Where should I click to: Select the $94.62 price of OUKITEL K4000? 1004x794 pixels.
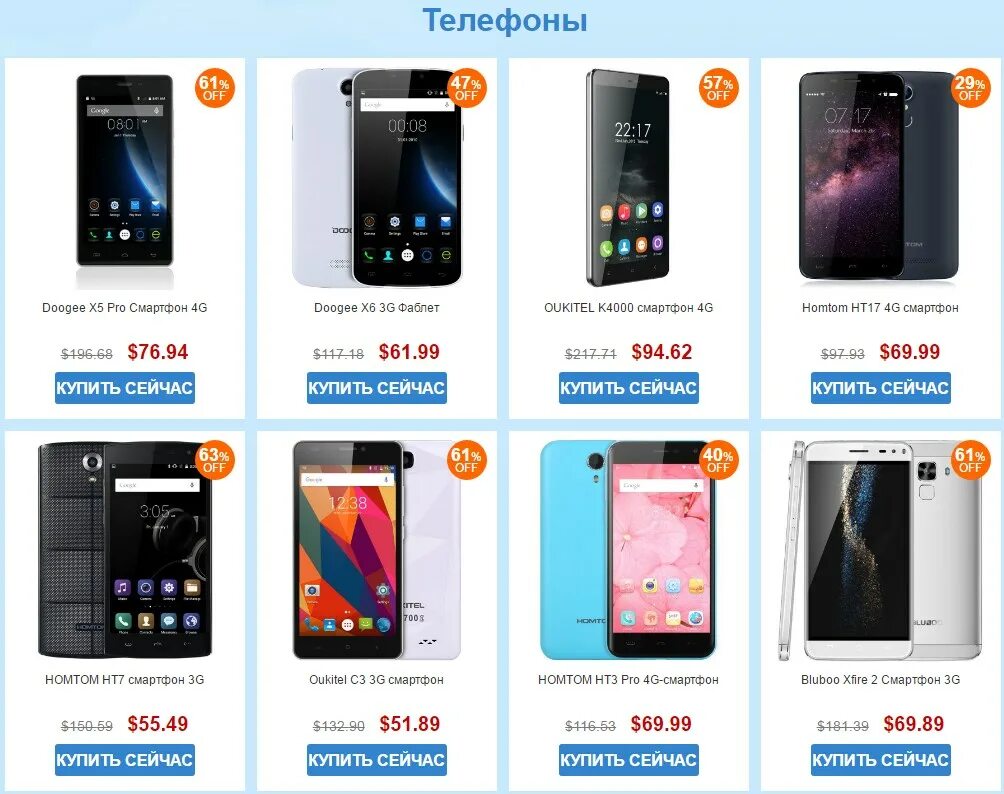click(661, 352)
